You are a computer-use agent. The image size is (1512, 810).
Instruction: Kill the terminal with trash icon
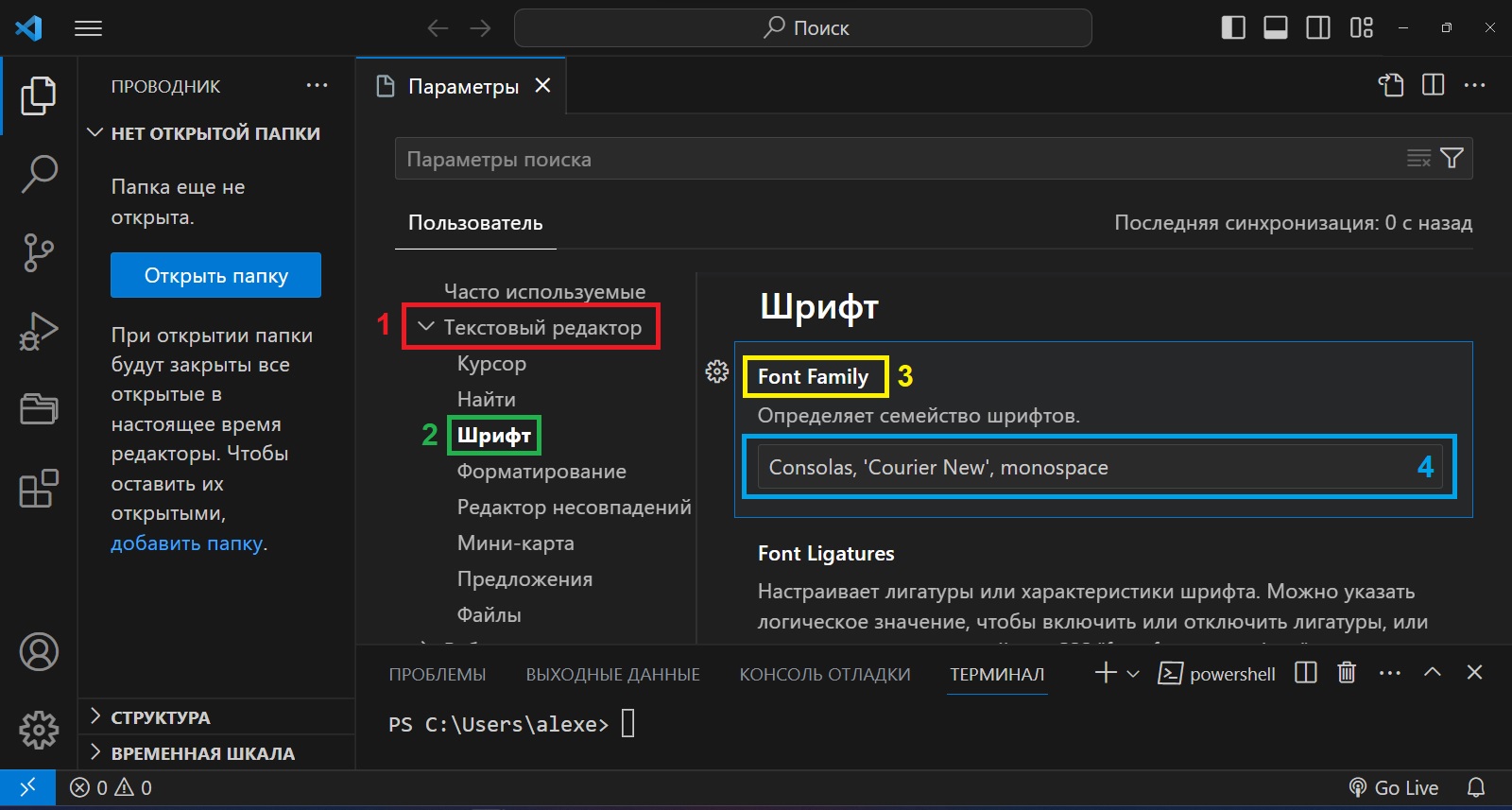tap(1348, 673)
